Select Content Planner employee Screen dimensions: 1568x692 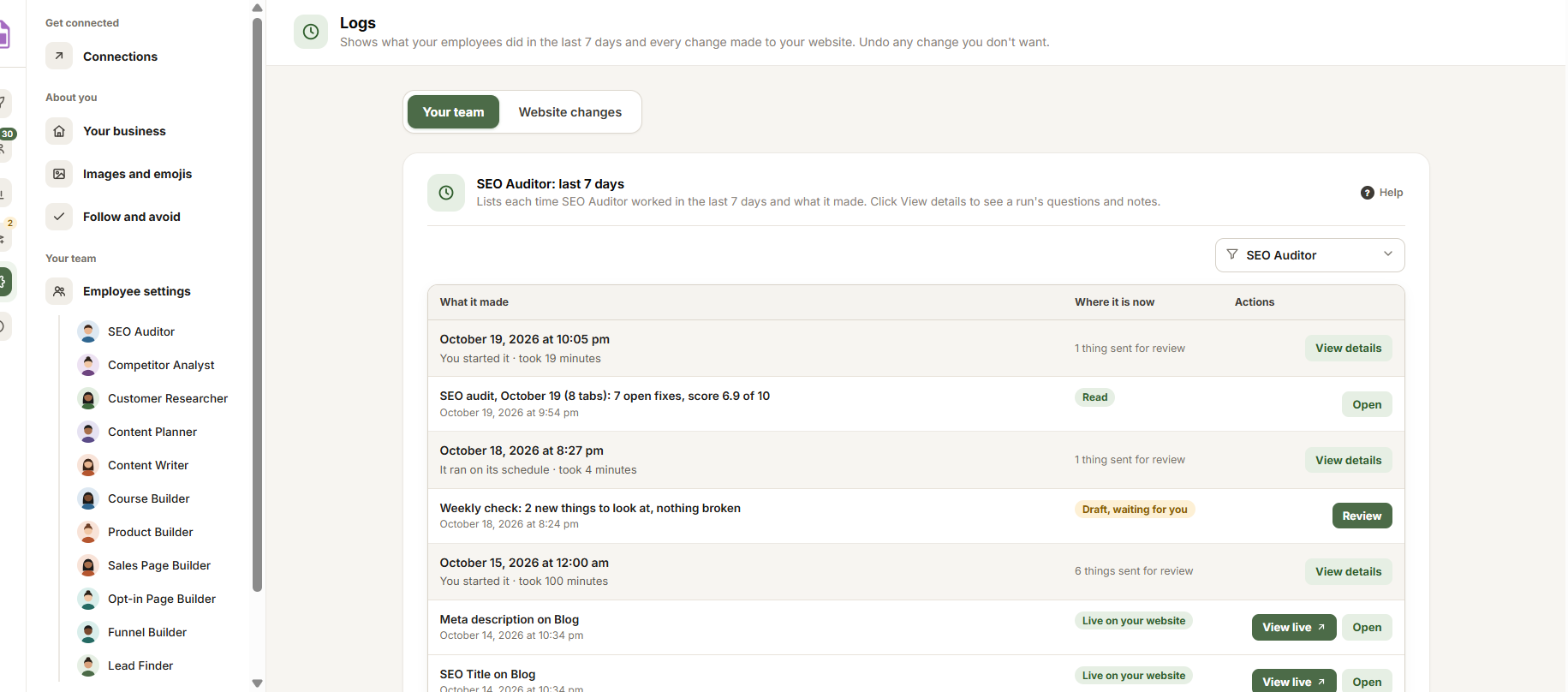coord(152,432)
